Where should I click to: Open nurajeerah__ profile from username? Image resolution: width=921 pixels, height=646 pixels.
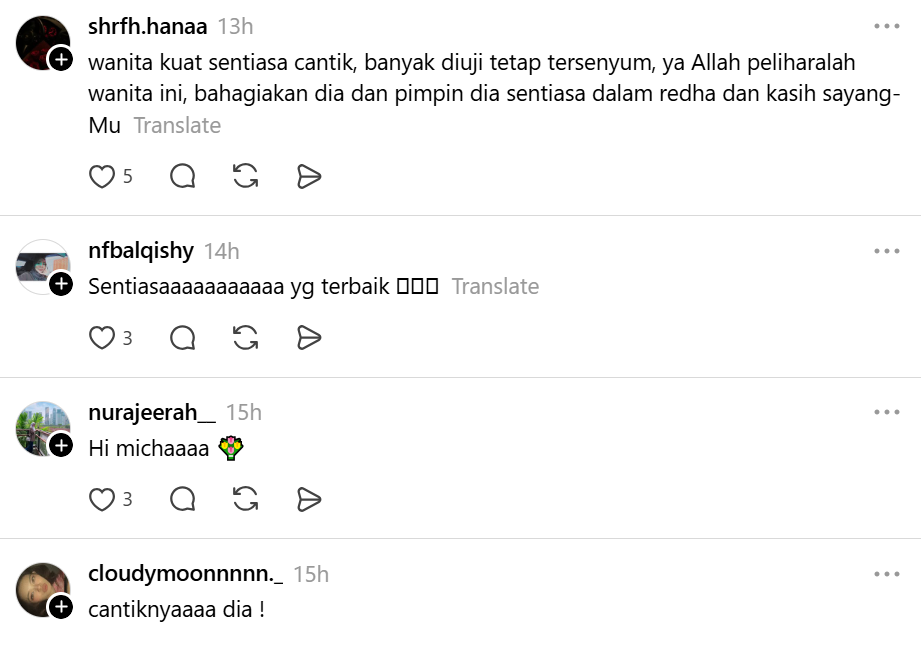tap(152, 412)
